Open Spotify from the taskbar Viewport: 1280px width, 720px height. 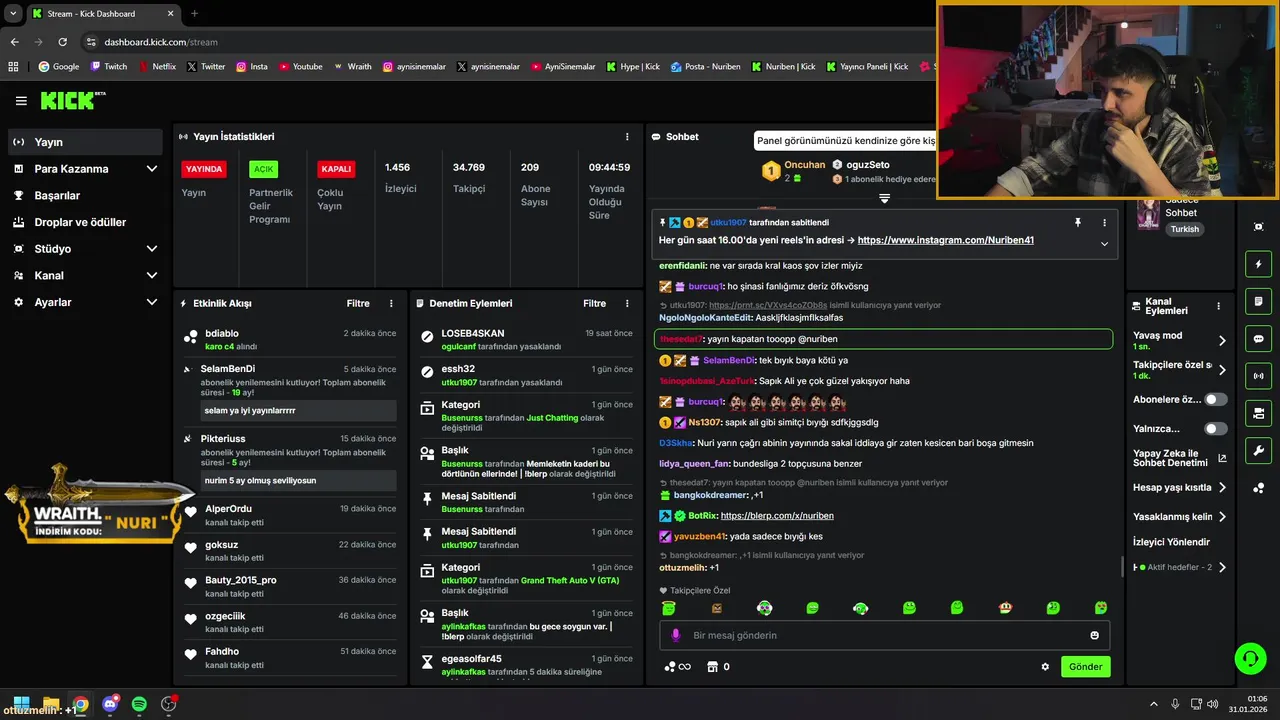tap(139, 705)
